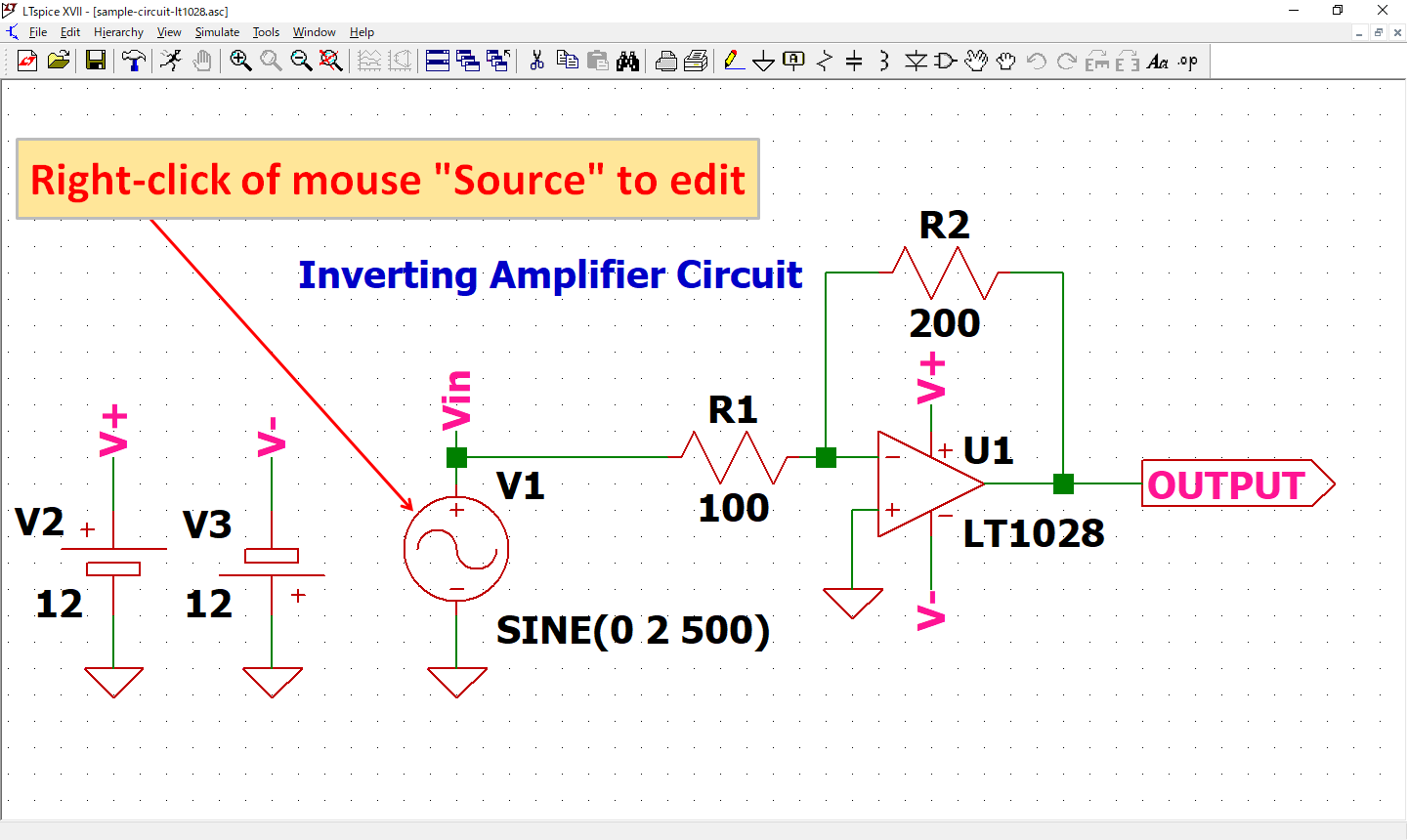The height and width of the screenshot is (840, 1407).
Task: Select the Capacitor placement tool
Action: (x=853, y=61)
